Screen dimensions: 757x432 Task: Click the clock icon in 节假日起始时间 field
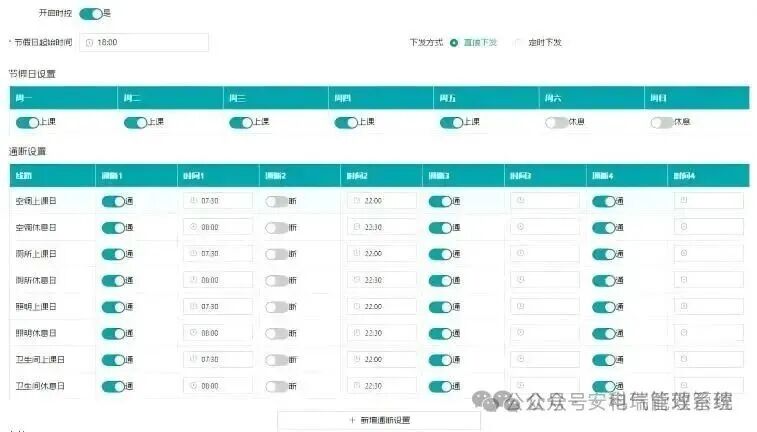pyautogui.click(x=89, y=43)
